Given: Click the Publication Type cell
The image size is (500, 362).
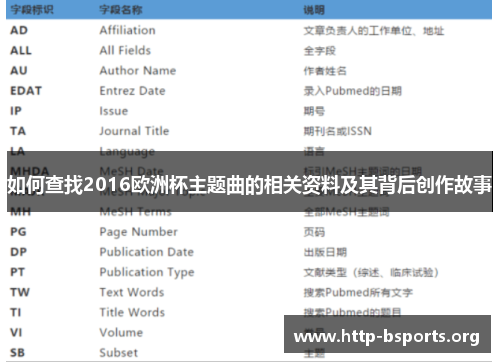Looking at the screenshot, I should pos(147,272).
